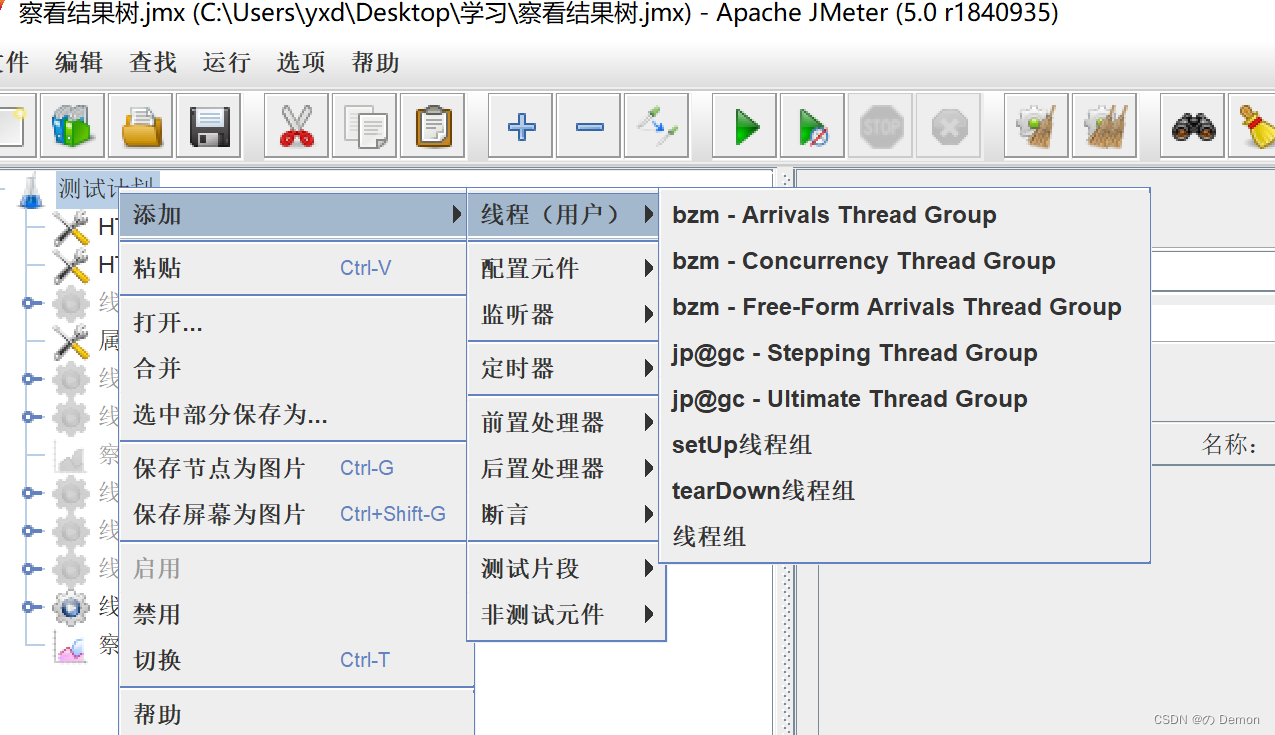Add bzm - Arrivals Thread Group
Viewport: 1275px width, 735px height.
click(x=904, y=215)
